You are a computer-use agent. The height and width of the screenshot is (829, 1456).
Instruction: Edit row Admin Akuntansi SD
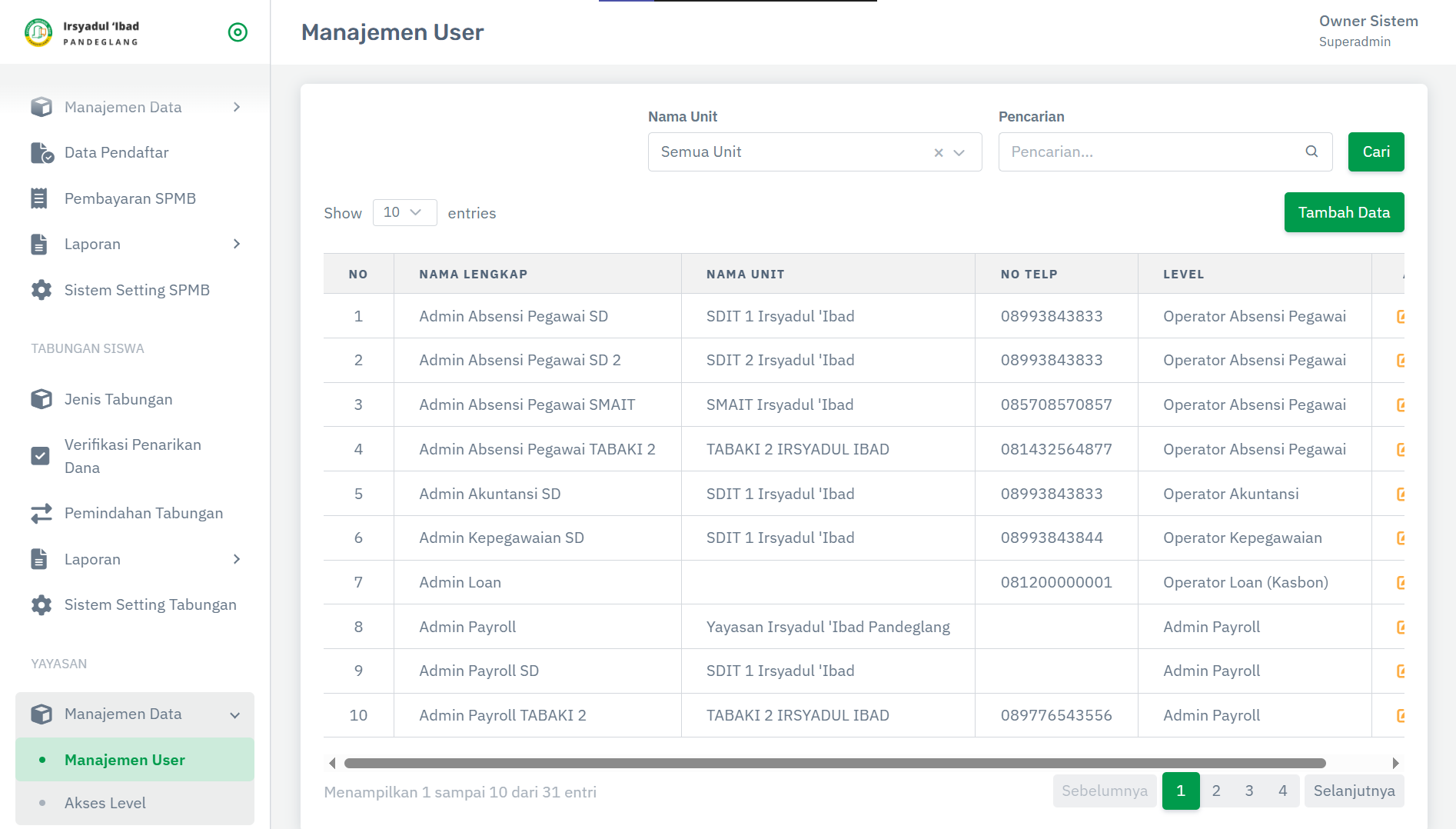click(x=1400, y=494)
